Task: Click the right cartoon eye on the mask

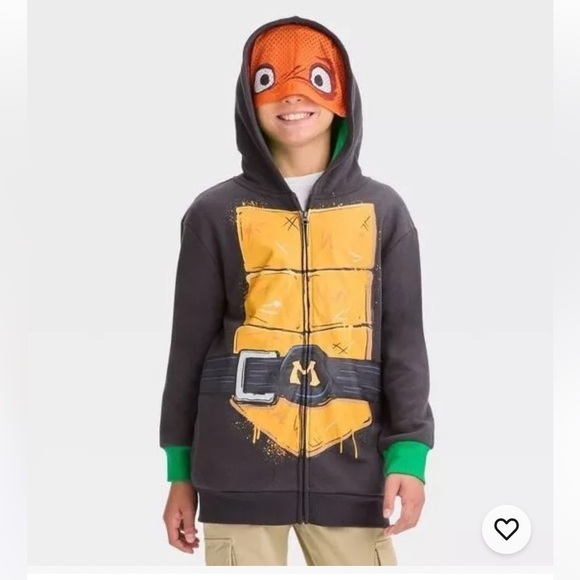Action: 320,79
